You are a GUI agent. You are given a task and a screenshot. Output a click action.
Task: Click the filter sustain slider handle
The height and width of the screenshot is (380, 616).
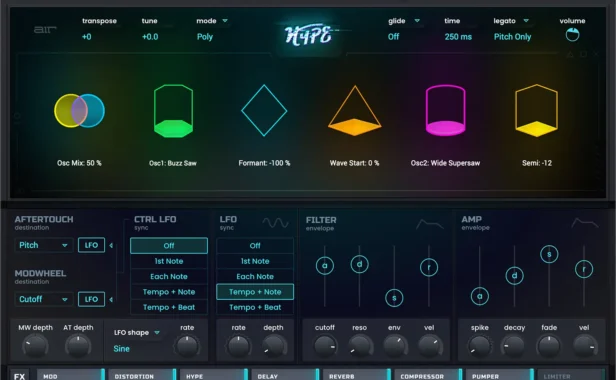[394, 298]
